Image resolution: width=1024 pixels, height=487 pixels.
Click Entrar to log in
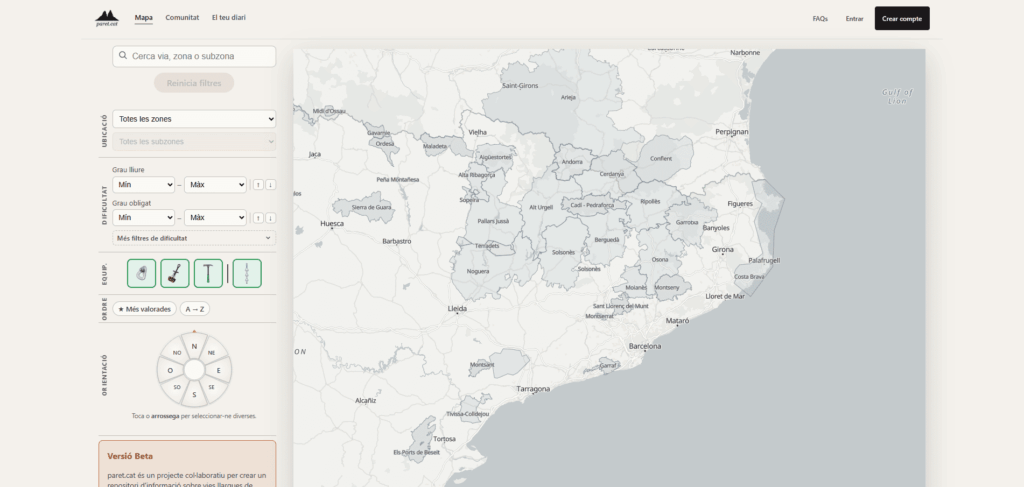(x=854, y=19)
